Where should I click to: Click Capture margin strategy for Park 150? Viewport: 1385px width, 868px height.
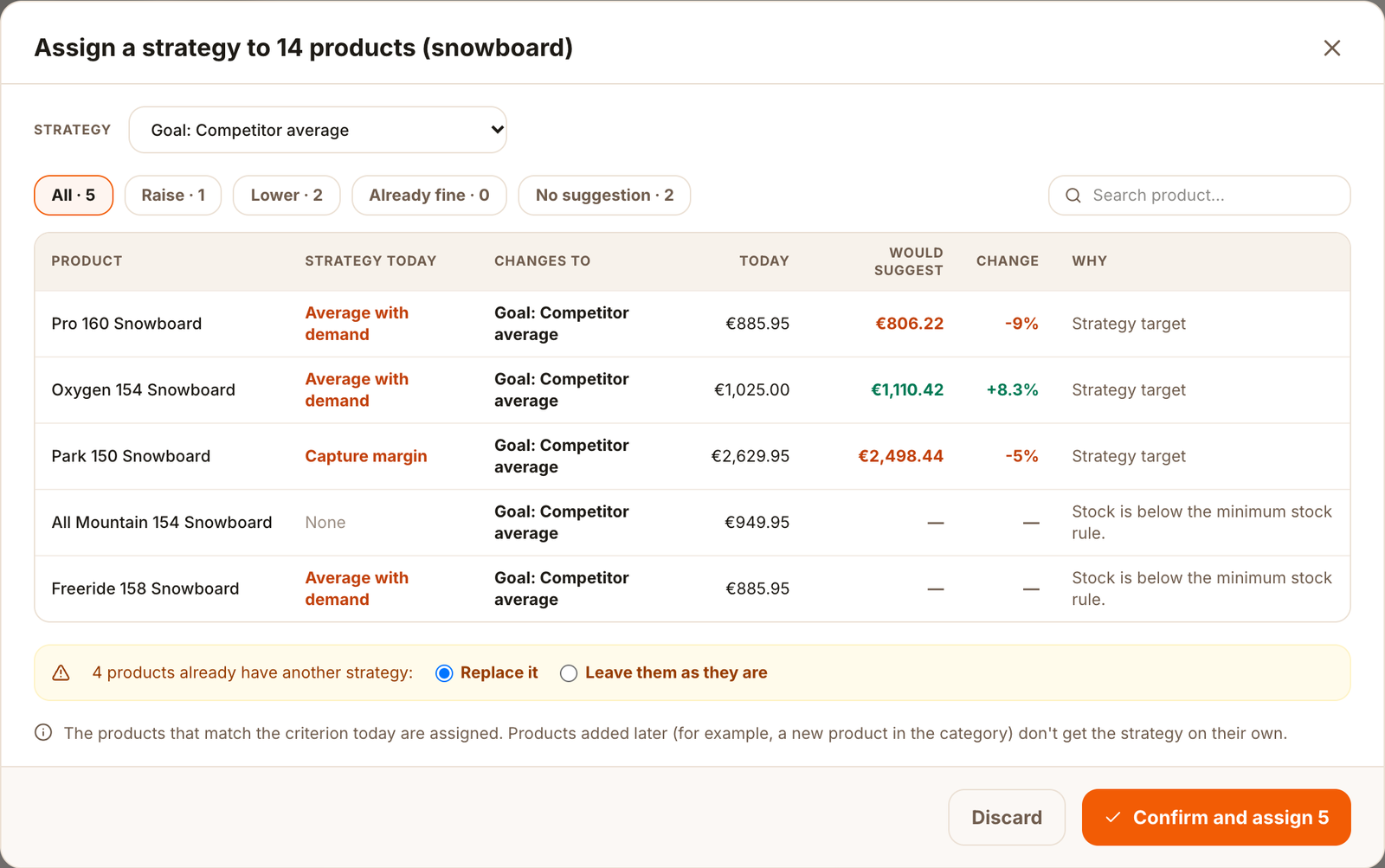pos(366,456)
